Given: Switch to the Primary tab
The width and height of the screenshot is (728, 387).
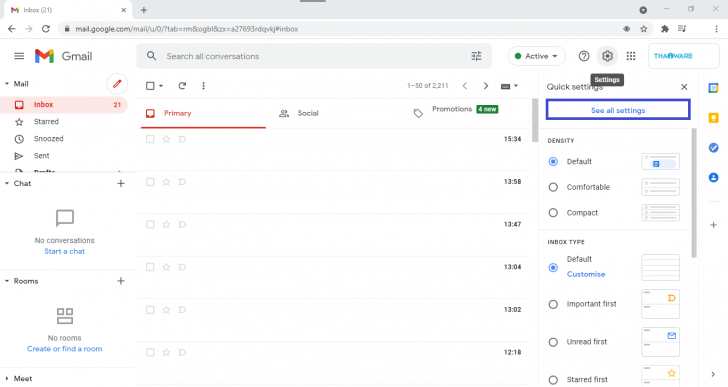Looking at the screenshot, I should (x=203, y=113).
